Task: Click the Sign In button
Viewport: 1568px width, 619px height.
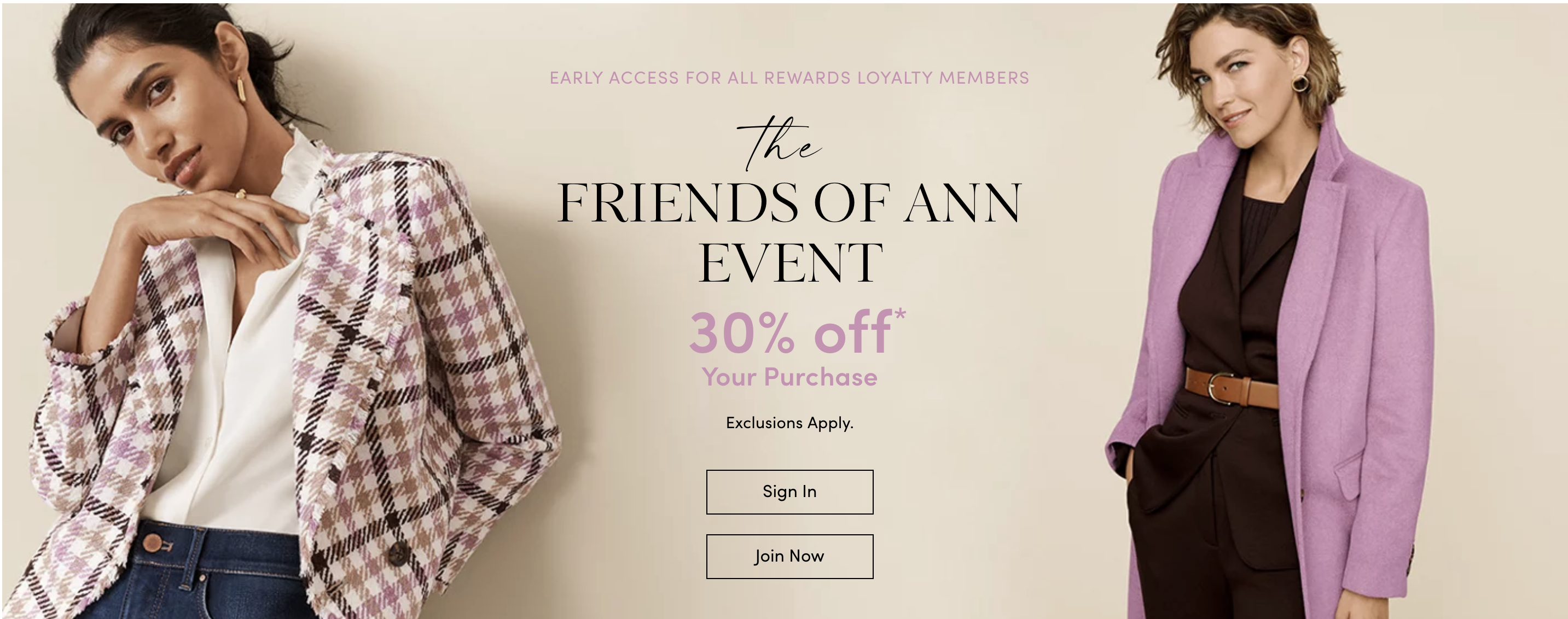Action: click(x=789, y=492)
